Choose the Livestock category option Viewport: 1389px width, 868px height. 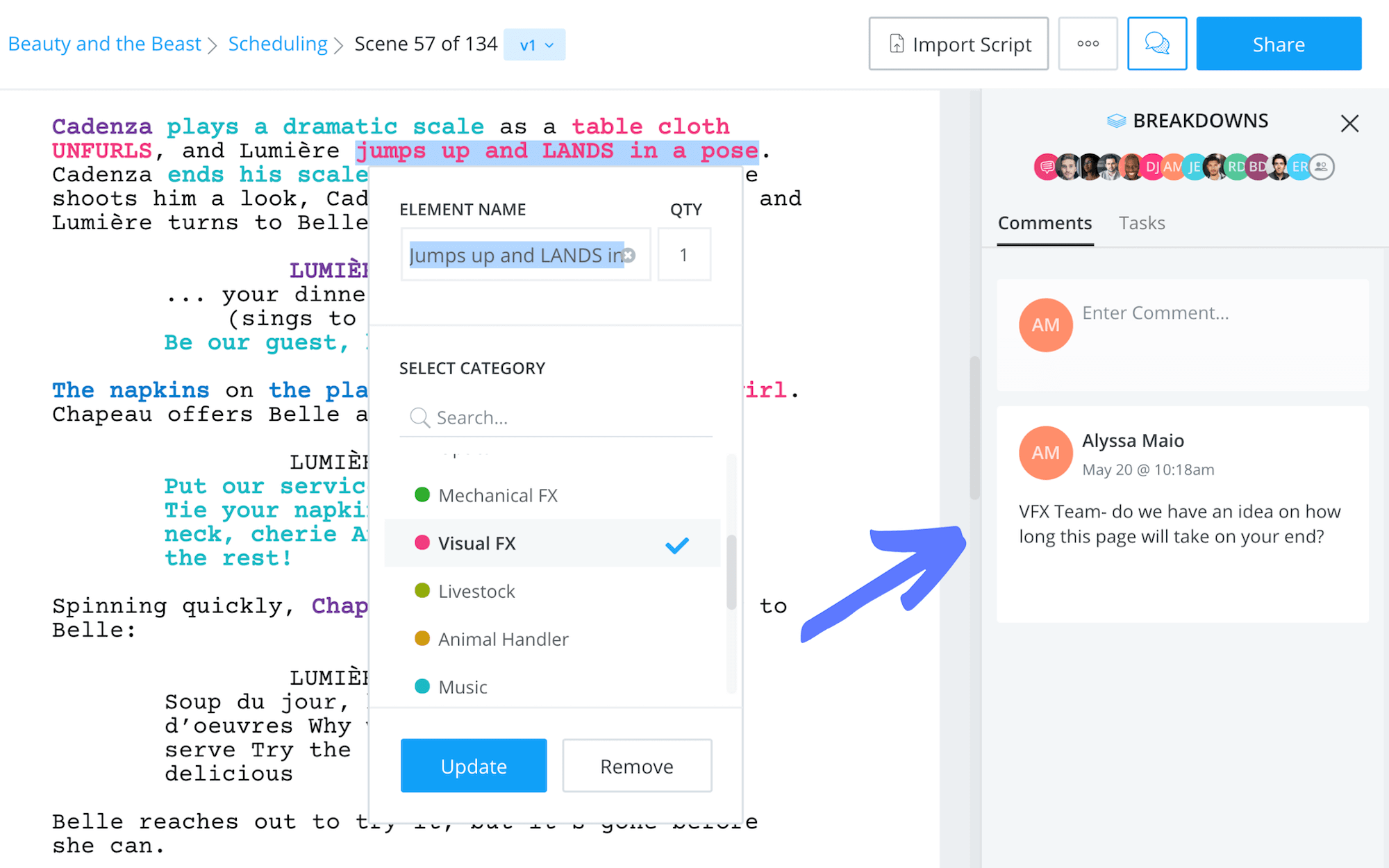[476, 591]
